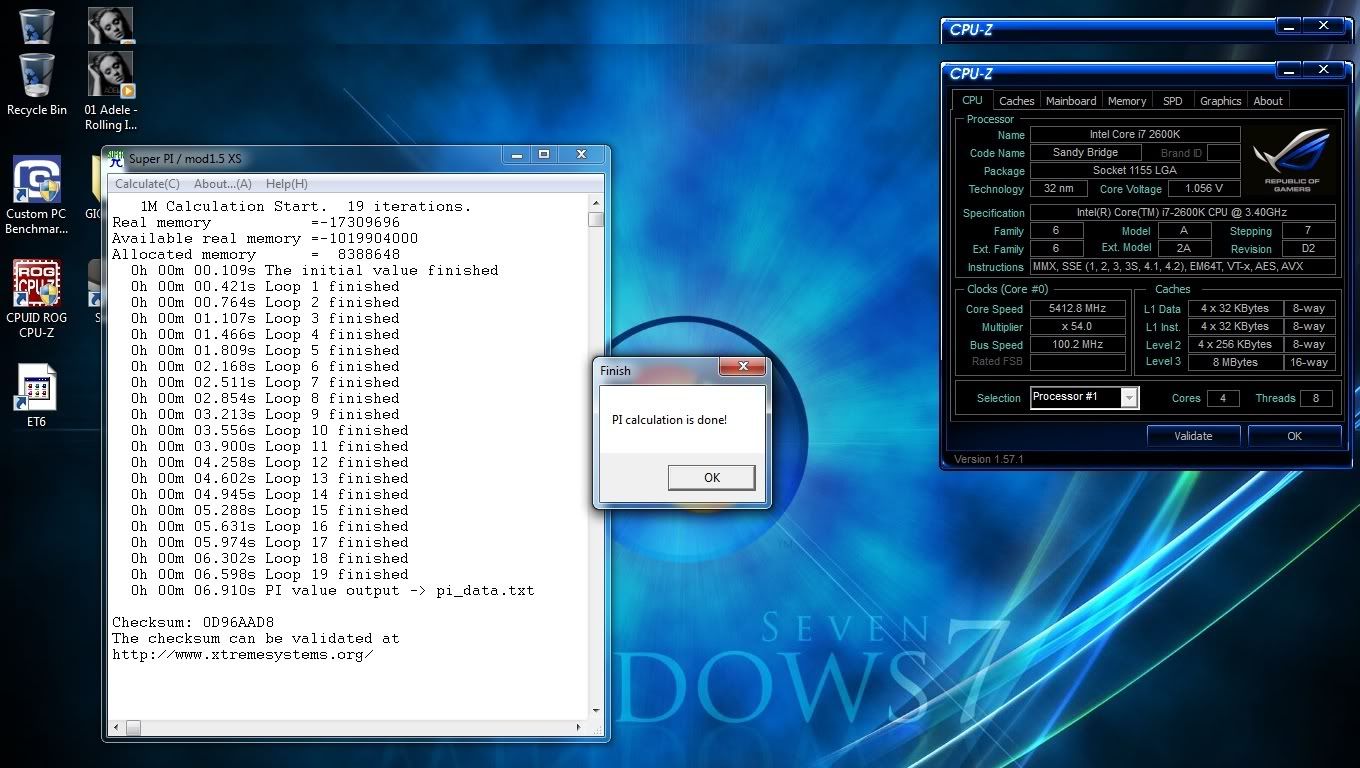The height and width of the screenshot is (768, 1360).
Task: Open 01 Adele Rolling media file icon
Action: (111, 92)
